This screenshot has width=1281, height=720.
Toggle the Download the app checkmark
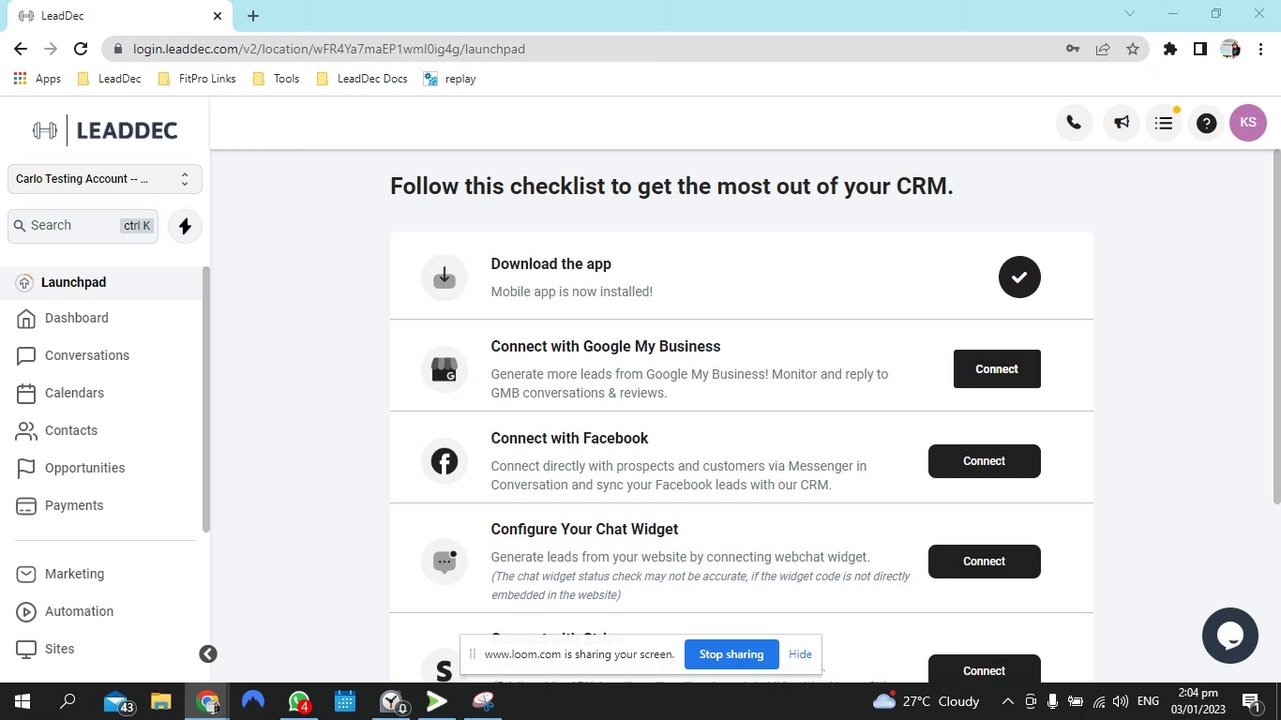click(1019, 277)
